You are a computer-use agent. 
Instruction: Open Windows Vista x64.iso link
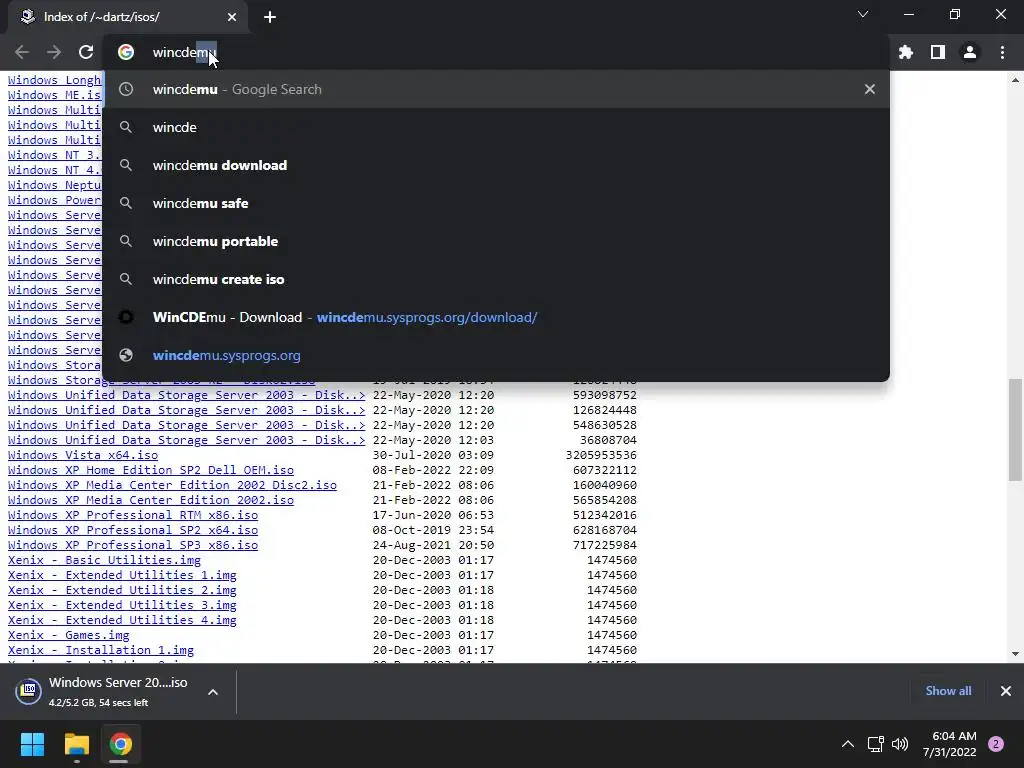click(x=83, y=455)
